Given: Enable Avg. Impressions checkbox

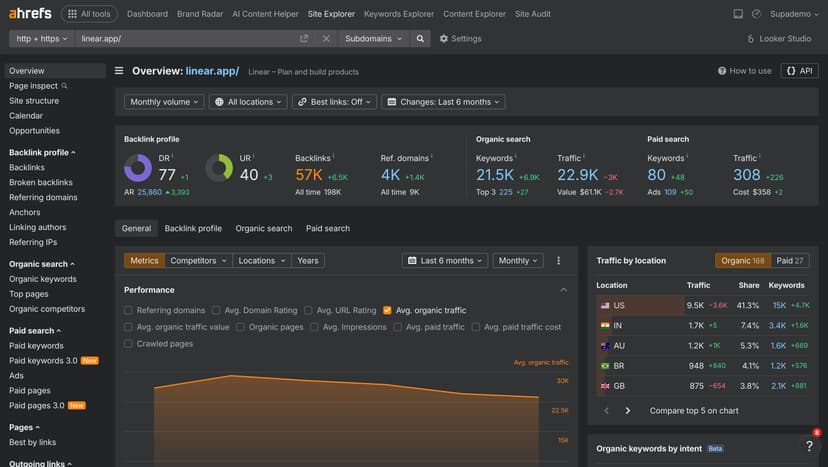Looking at the screenshot, I should coord(314,327).
